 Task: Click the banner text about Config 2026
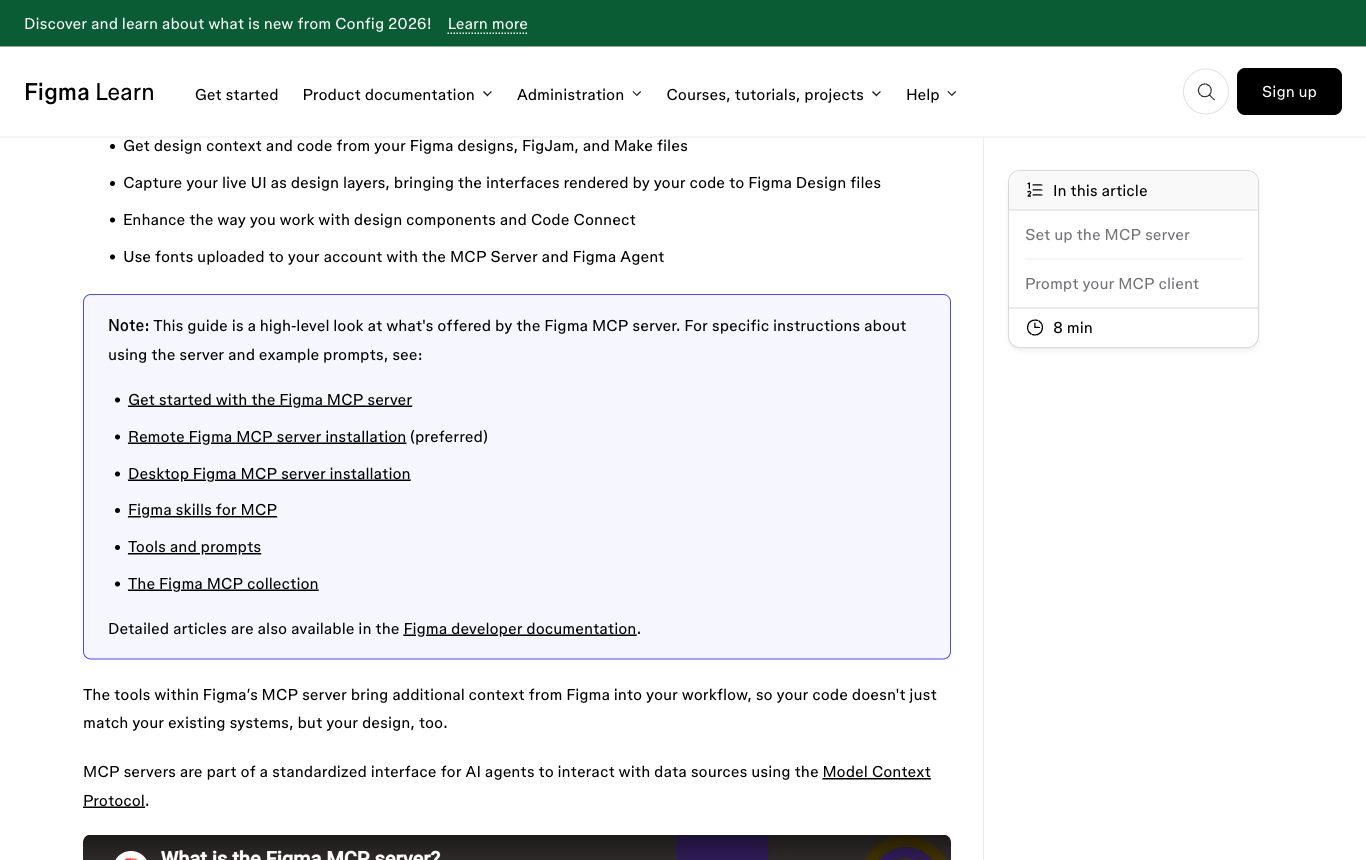pyautogui.click(x=228, y=23)
